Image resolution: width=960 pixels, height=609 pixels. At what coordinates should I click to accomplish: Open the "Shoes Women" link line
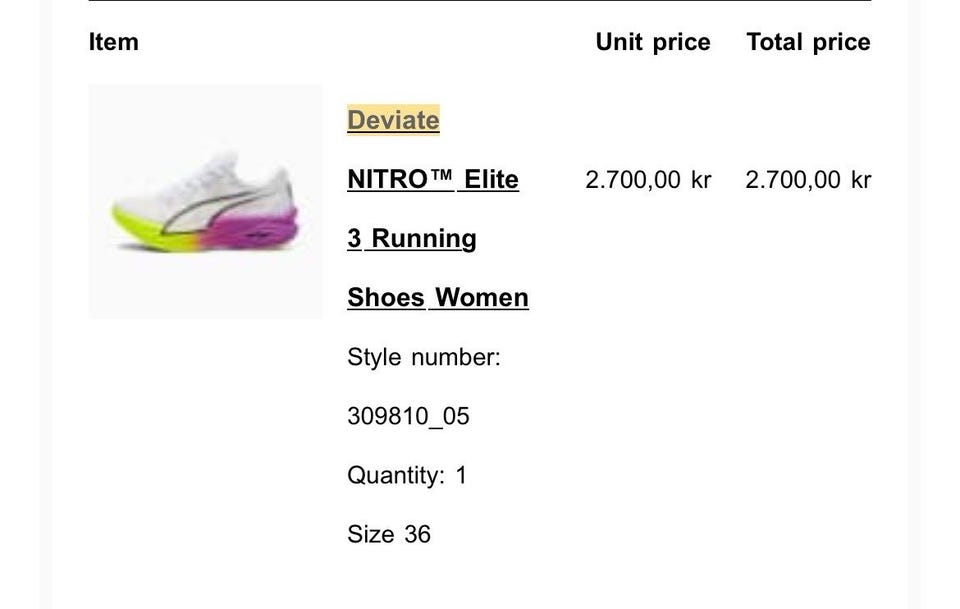(437, 298)
